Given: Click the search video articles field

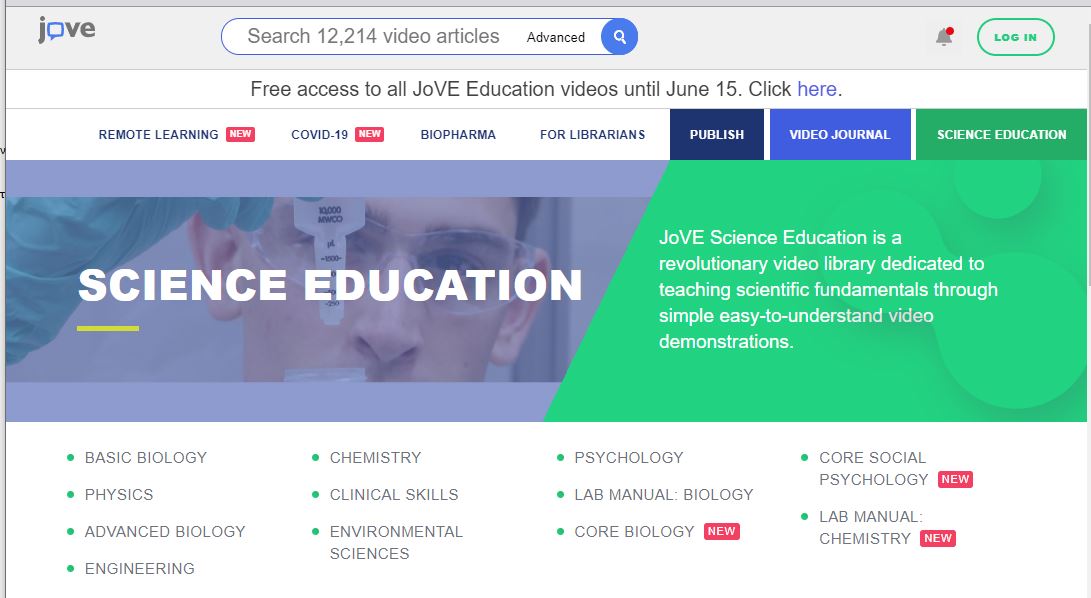Looking at the screenshot, I should 373,37.
